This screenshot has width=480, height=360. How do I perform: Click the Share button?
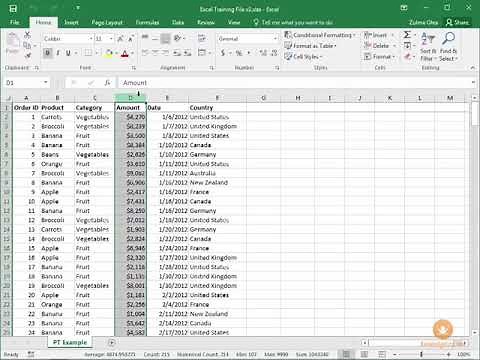[458, 22]
